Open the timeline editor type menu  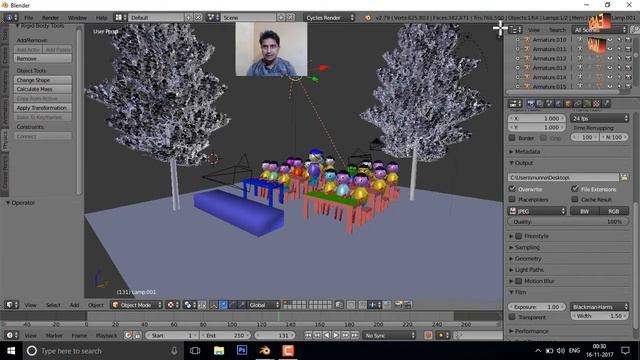point(11,336)
